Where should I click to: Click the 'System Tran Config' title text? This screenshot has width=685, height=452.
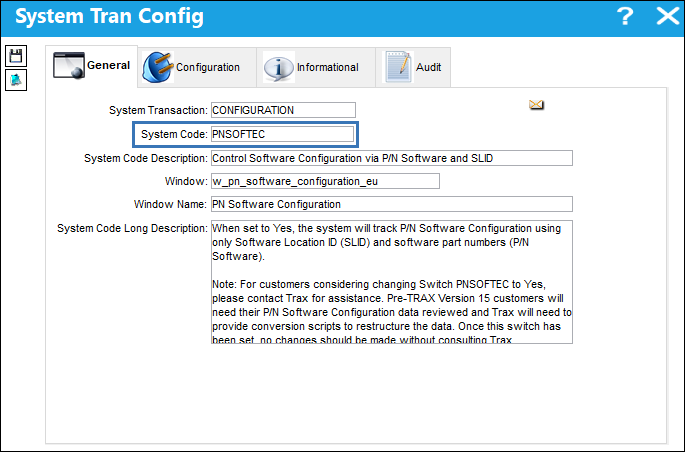pos(109,17)
